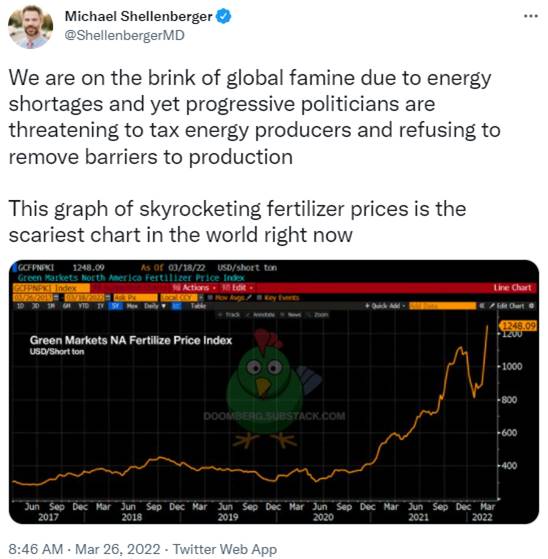Expand the Edit dropdown in red bar
This screenshot has width=548, height=559.
(x=237, y=288)
